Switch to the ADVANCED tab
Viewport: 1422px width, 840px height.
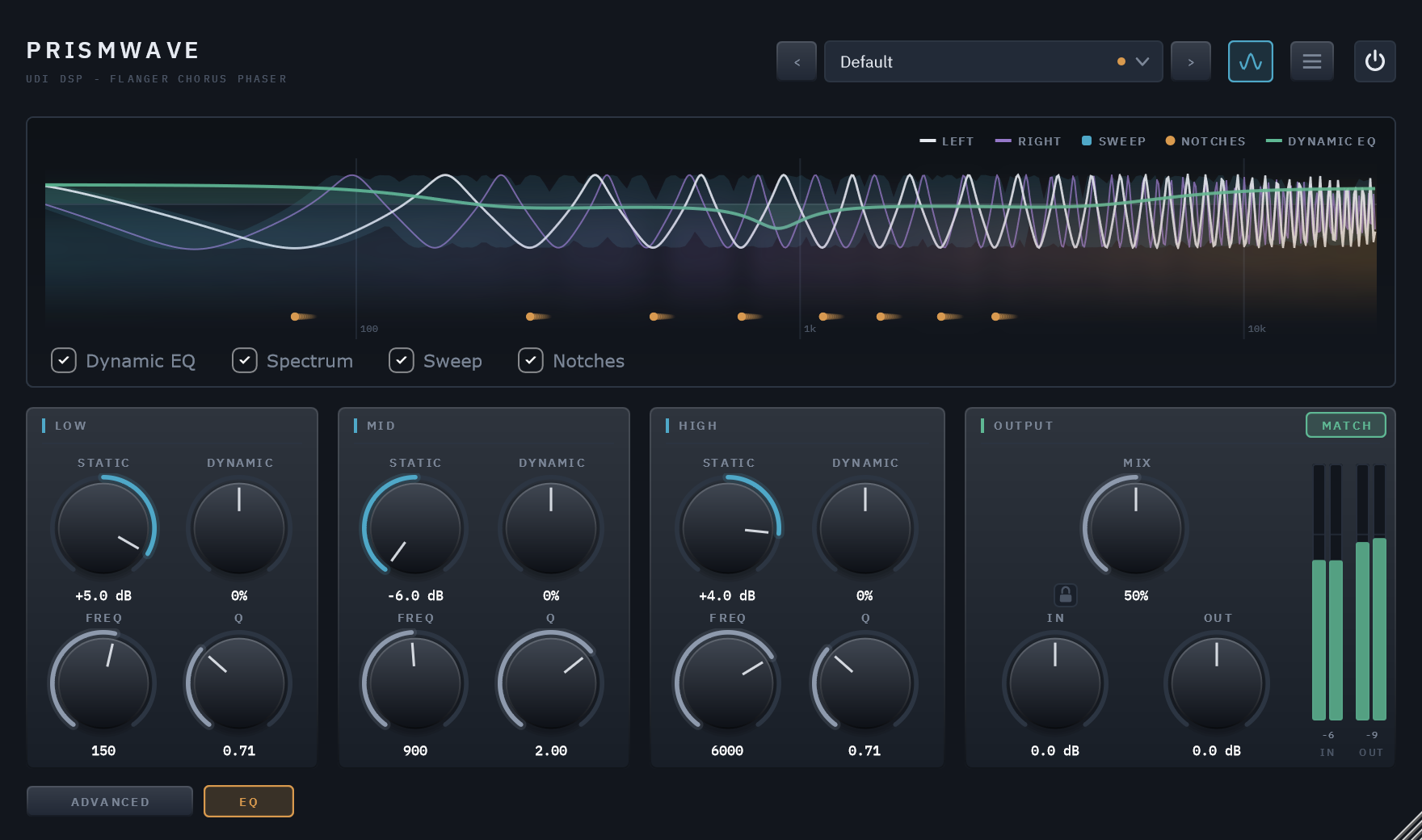pyautogui.click(x=110, y=801)
